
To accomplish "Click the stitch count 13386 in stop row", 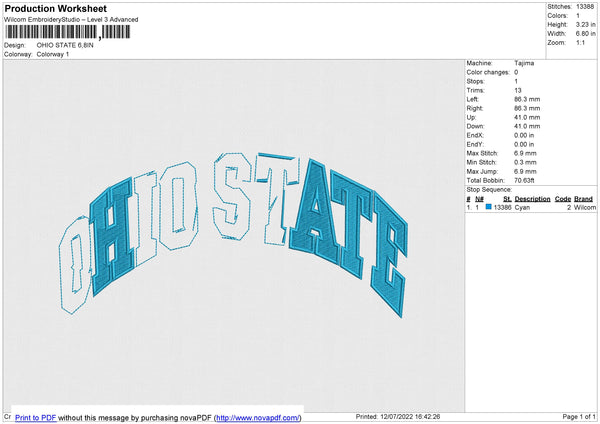I will pyautogui.click(x=502, y=207).
